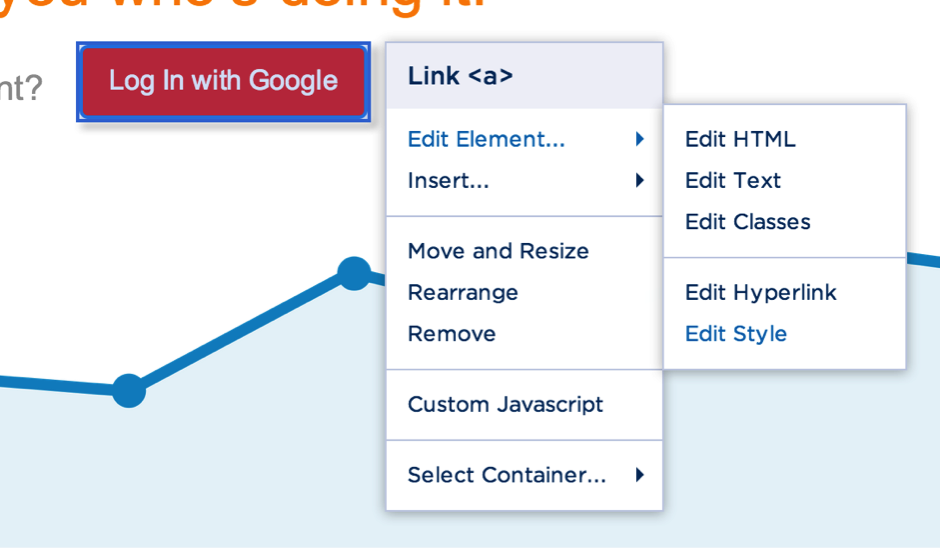The height and width of the screenshot is (548, 941).
Task: Click the chart's peak data point
Action: pos(354,274)
